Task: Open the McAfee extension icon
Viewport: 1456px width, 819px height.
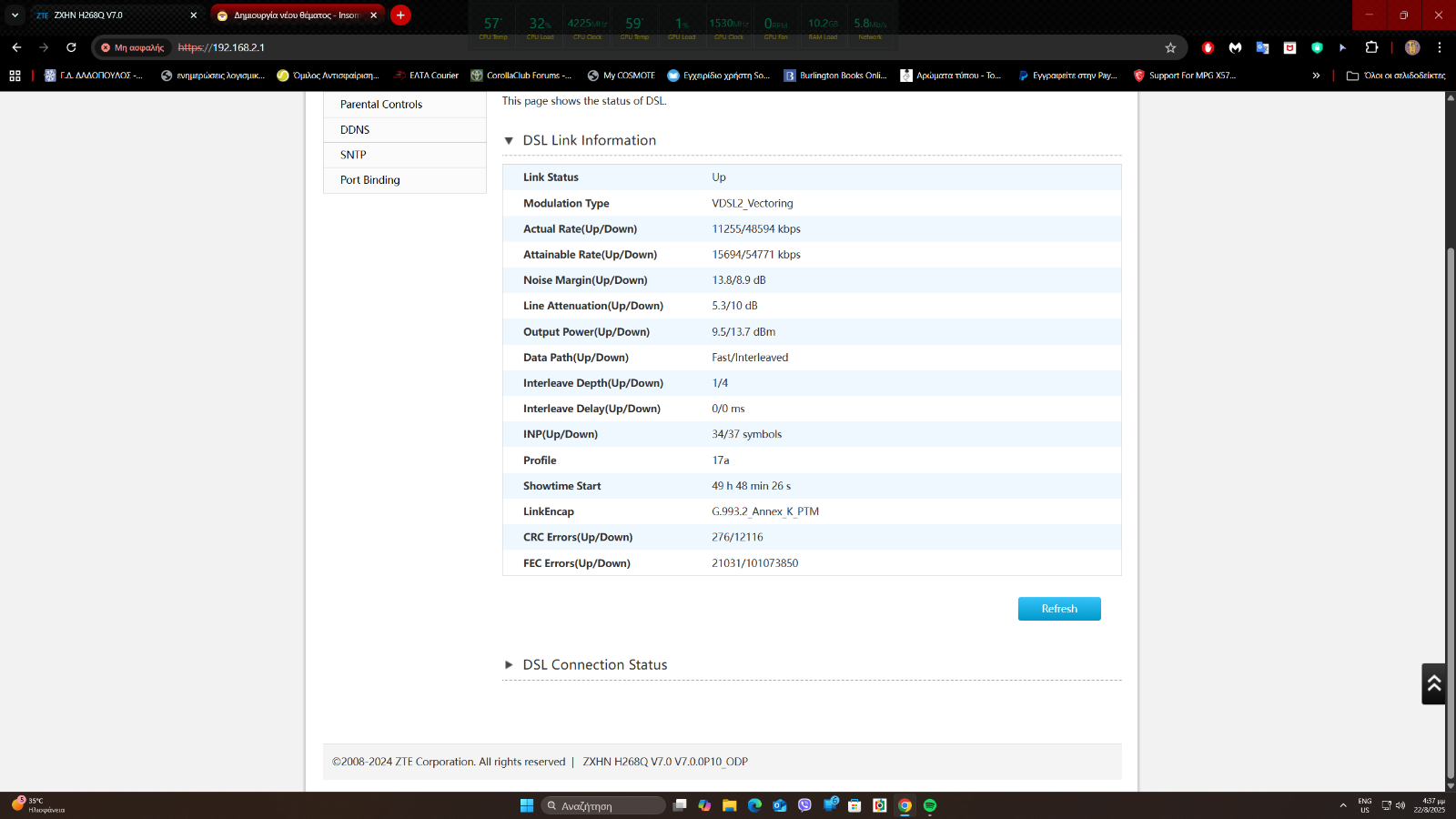Action: (1289, 47)
